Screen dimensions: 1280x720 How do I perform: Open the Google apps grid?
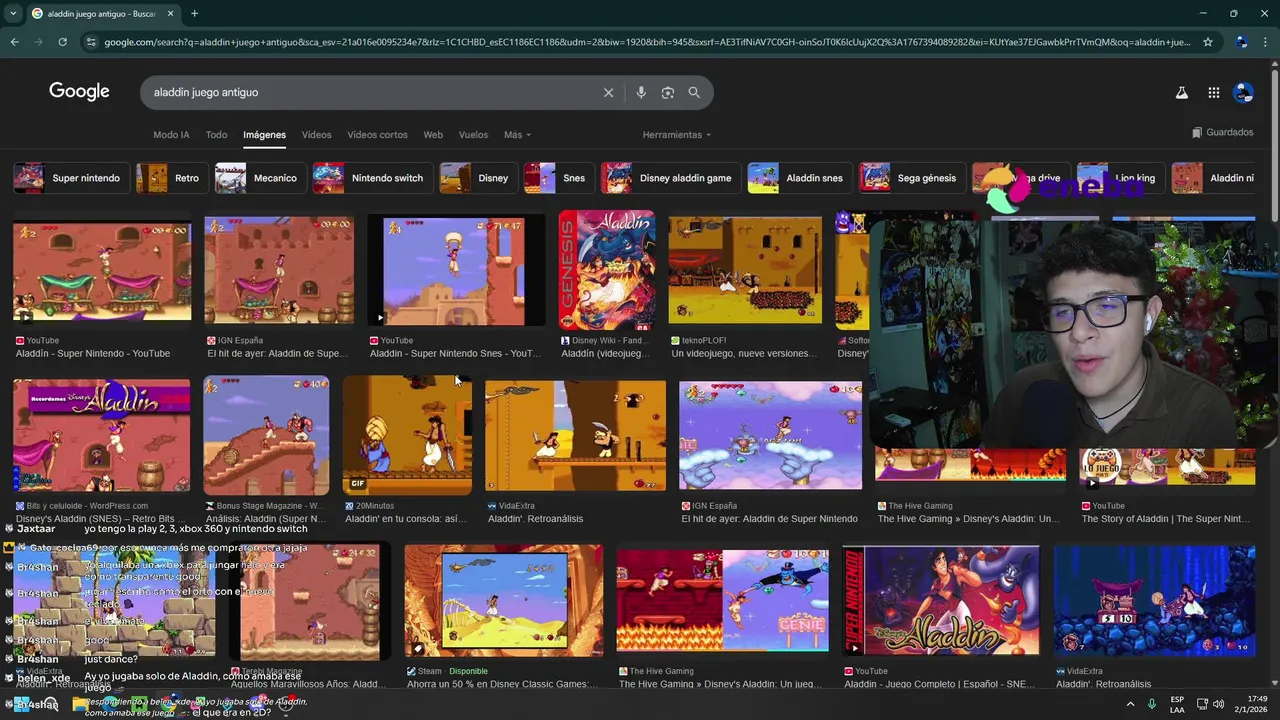pos(1213,92)
